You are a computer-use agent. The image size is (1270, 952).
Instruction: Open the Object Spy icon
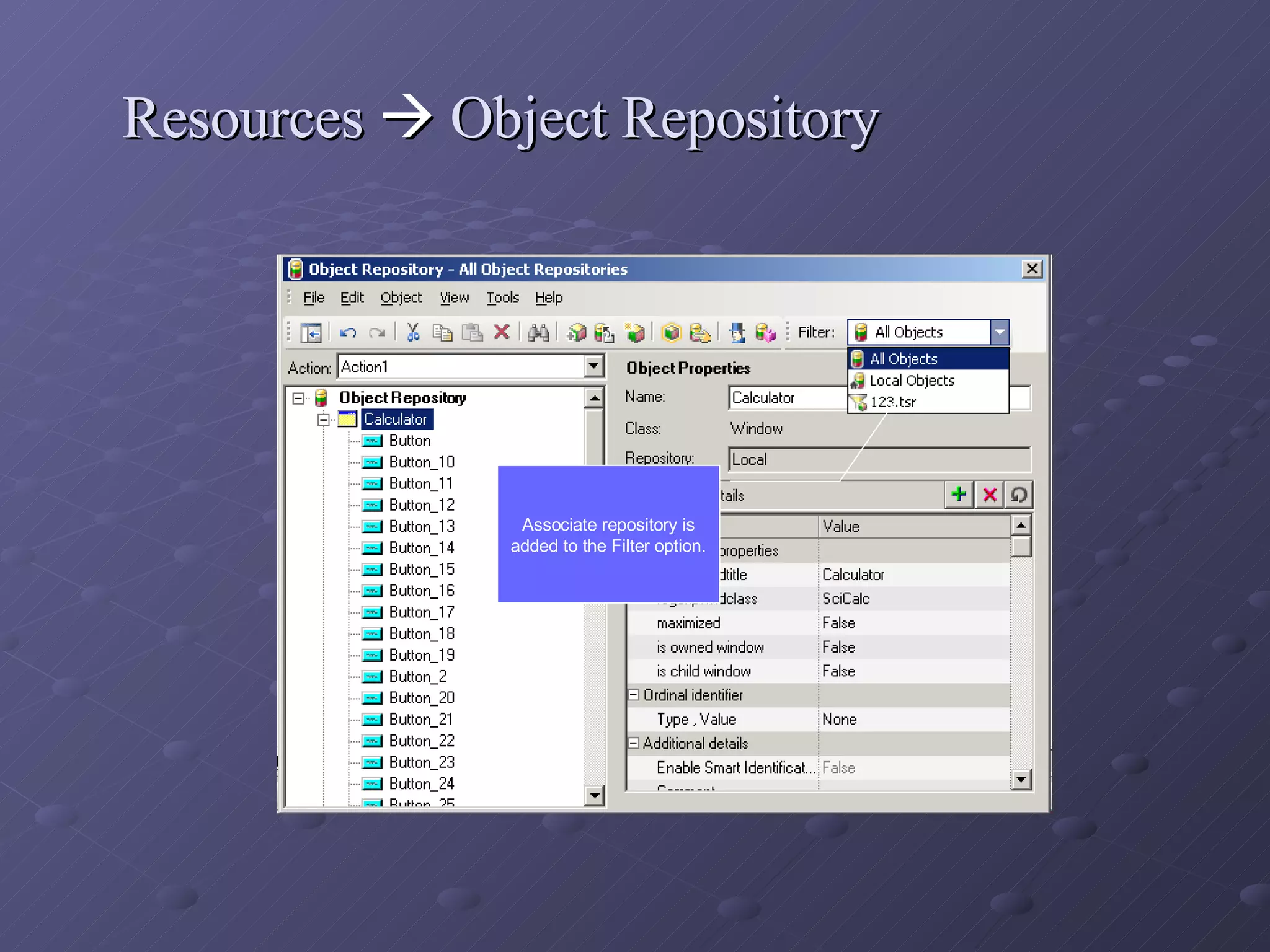[737, 333]
